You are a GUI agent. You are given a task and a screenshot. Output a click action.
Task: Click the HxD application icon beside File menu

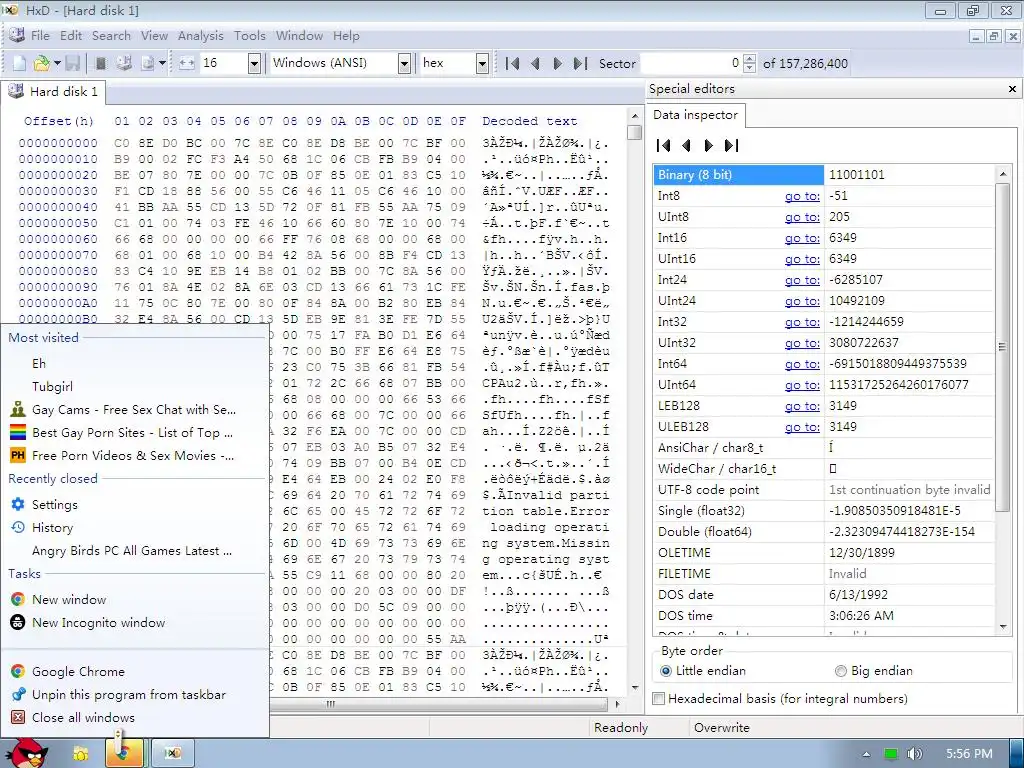point(17,35)
